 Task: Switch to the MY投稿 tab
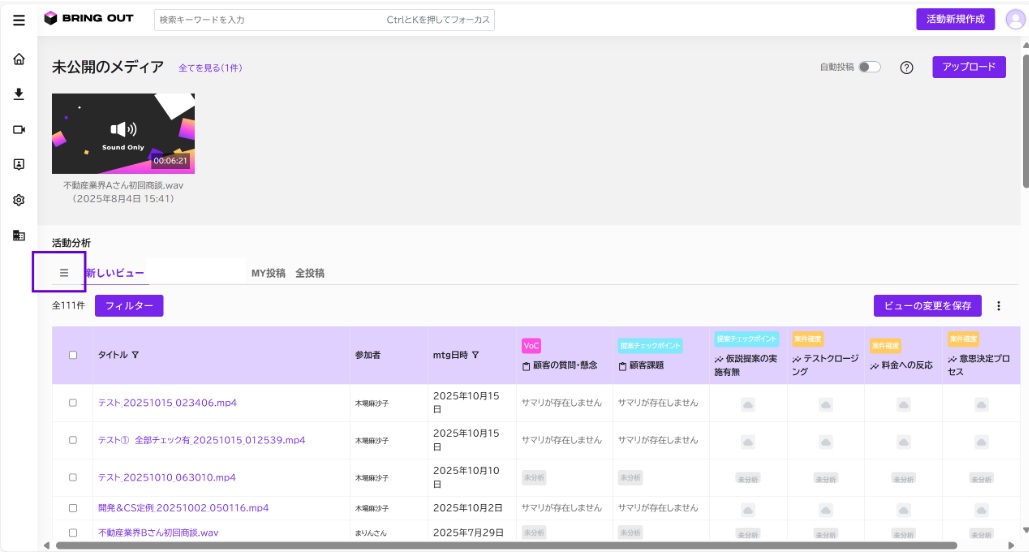tap(268, 273)
